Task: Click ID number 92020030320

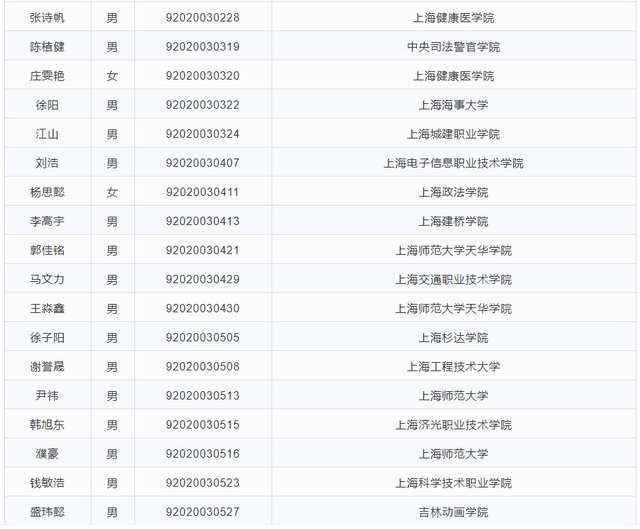Action: (x=202, y=76)
